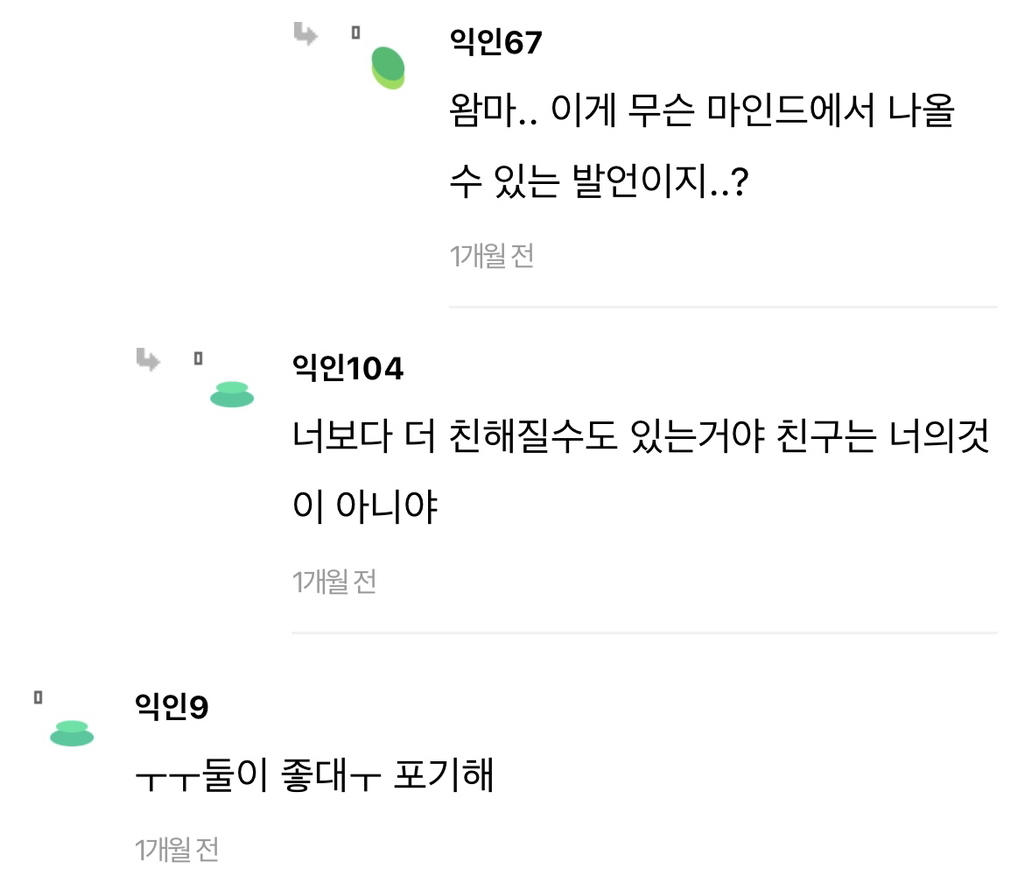The height and width of the screenshot is (890, 1024).
Task: Click the reply arrow icon beside 익인67
Action: pyautogui.click(x=305, y=36)
